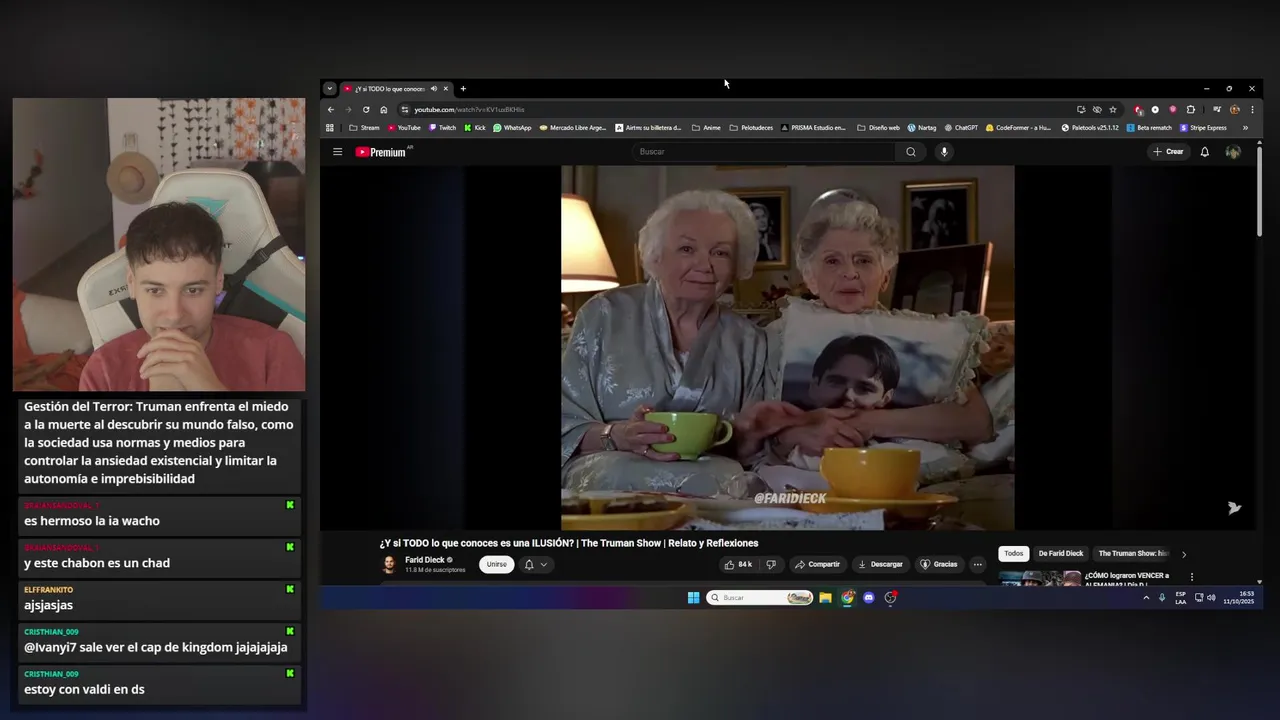Screen dimensions: 1280x720
Task: Open the browser home page
Action: [384, 110]
